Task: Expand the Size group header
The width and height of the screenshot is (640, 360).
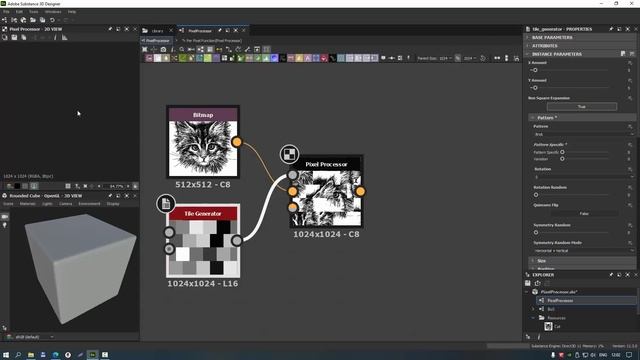Action: (582, 260)
